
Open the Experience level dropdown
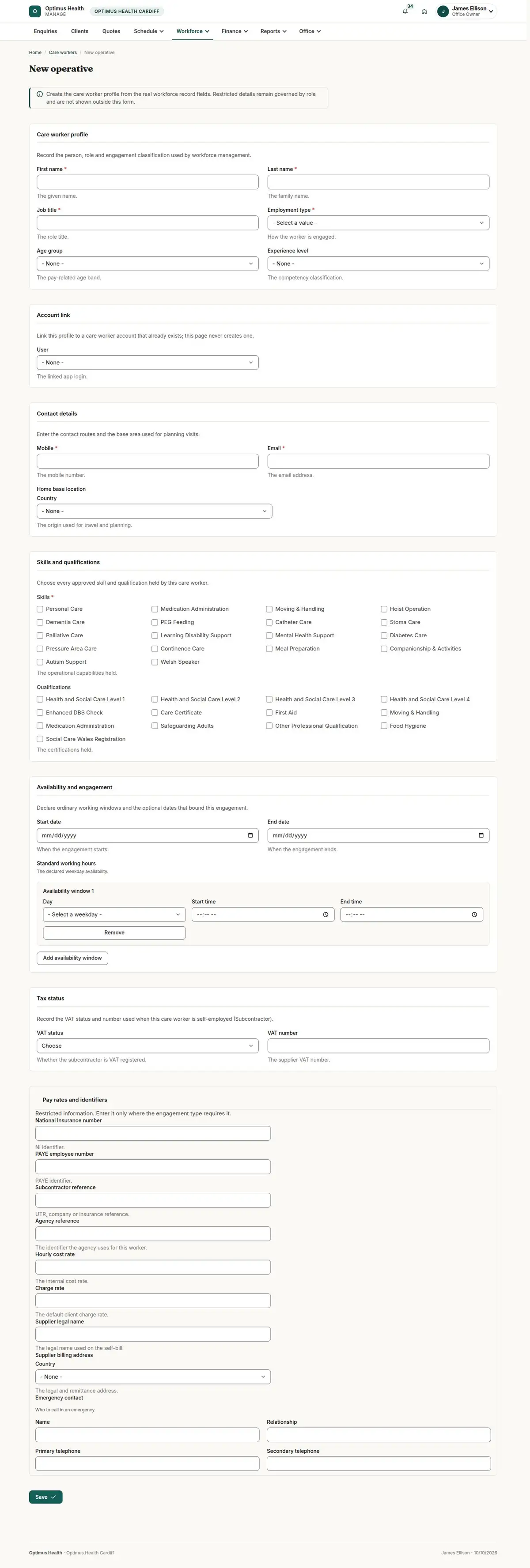tap(379, 263)
